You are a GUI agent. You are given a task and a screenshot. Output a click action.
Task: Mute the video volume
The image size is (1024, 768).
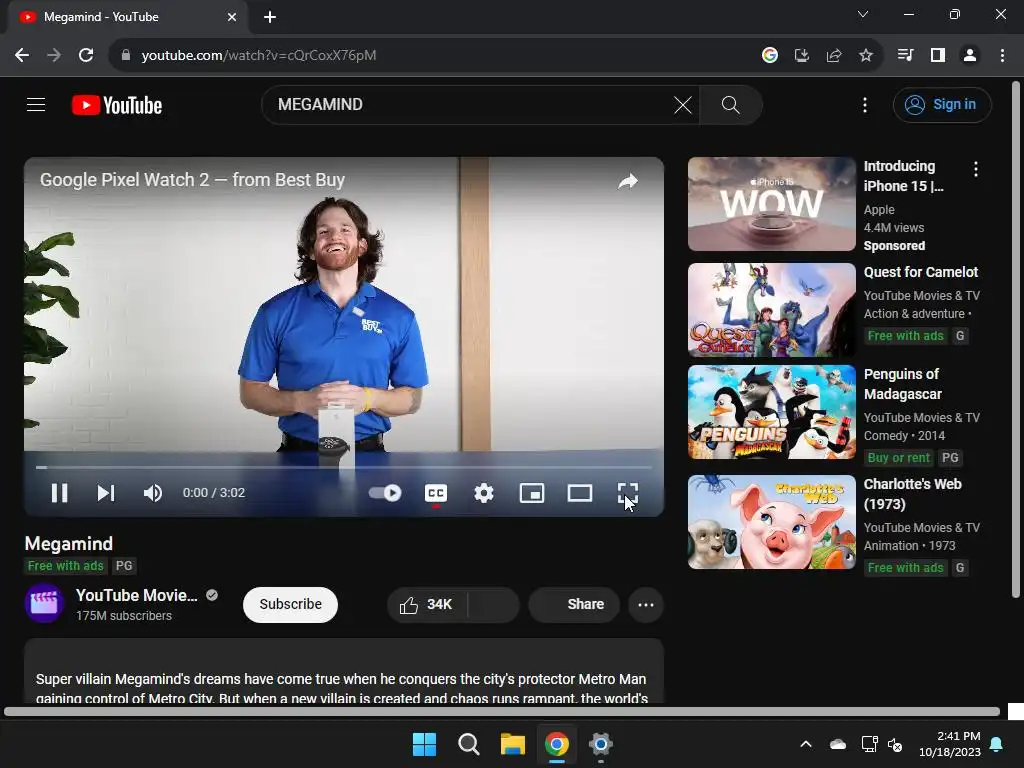coord(152,493)
